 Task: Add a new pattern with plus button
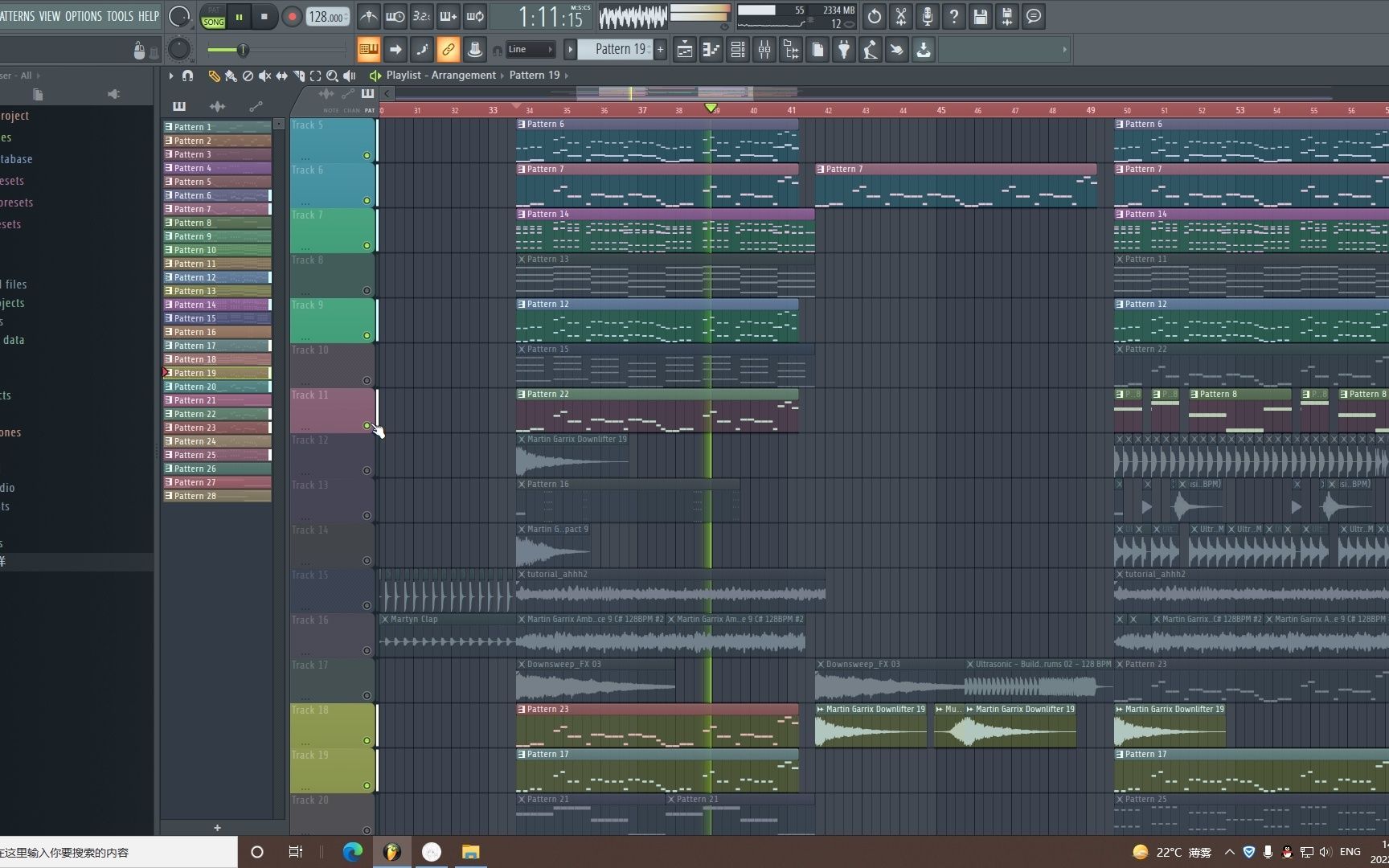click(661, 50)
